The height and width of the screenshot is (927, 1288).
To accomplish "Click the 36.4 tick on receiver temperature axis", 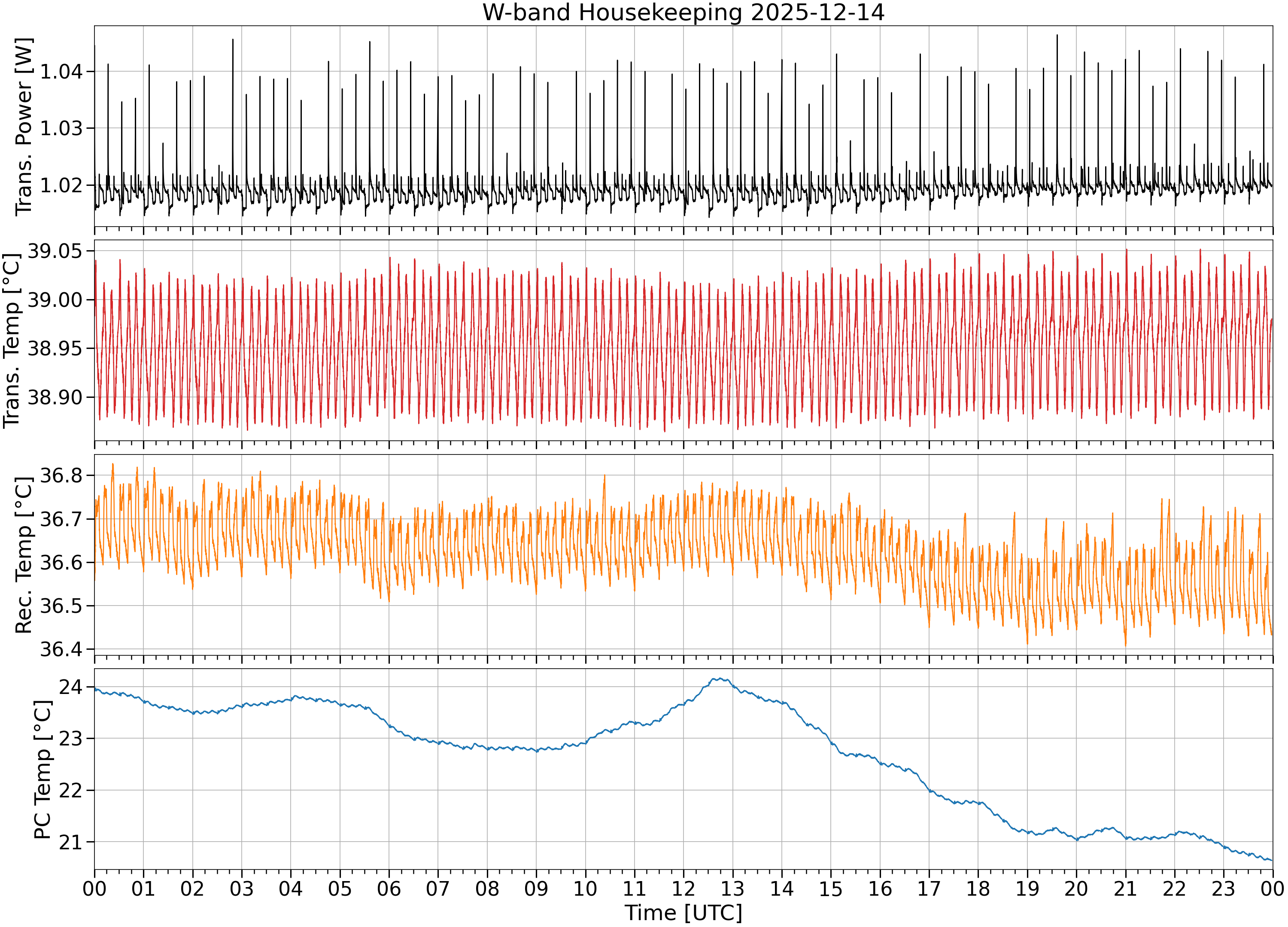I will (x=61, y=649).
